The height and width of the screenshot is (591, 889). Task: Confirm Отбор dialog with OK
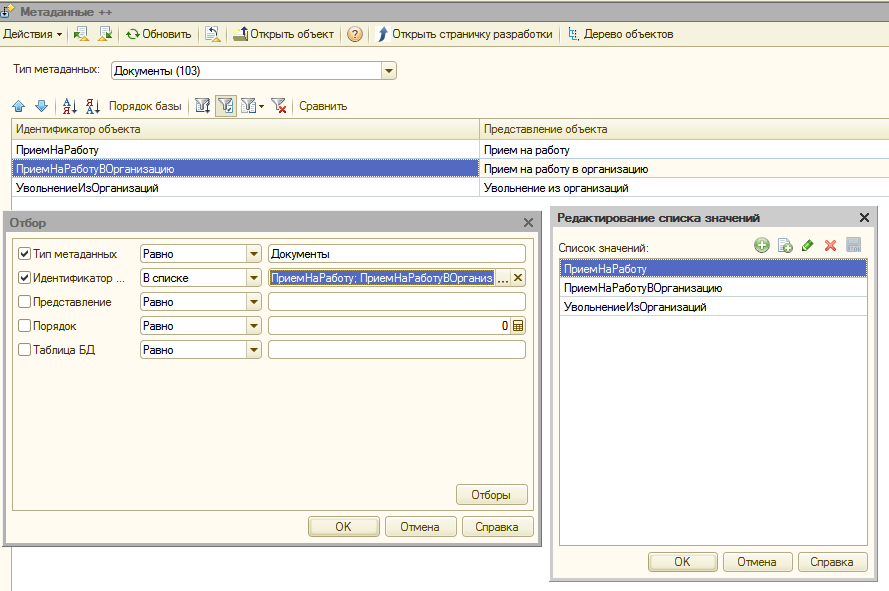click(x=344, y=526)
